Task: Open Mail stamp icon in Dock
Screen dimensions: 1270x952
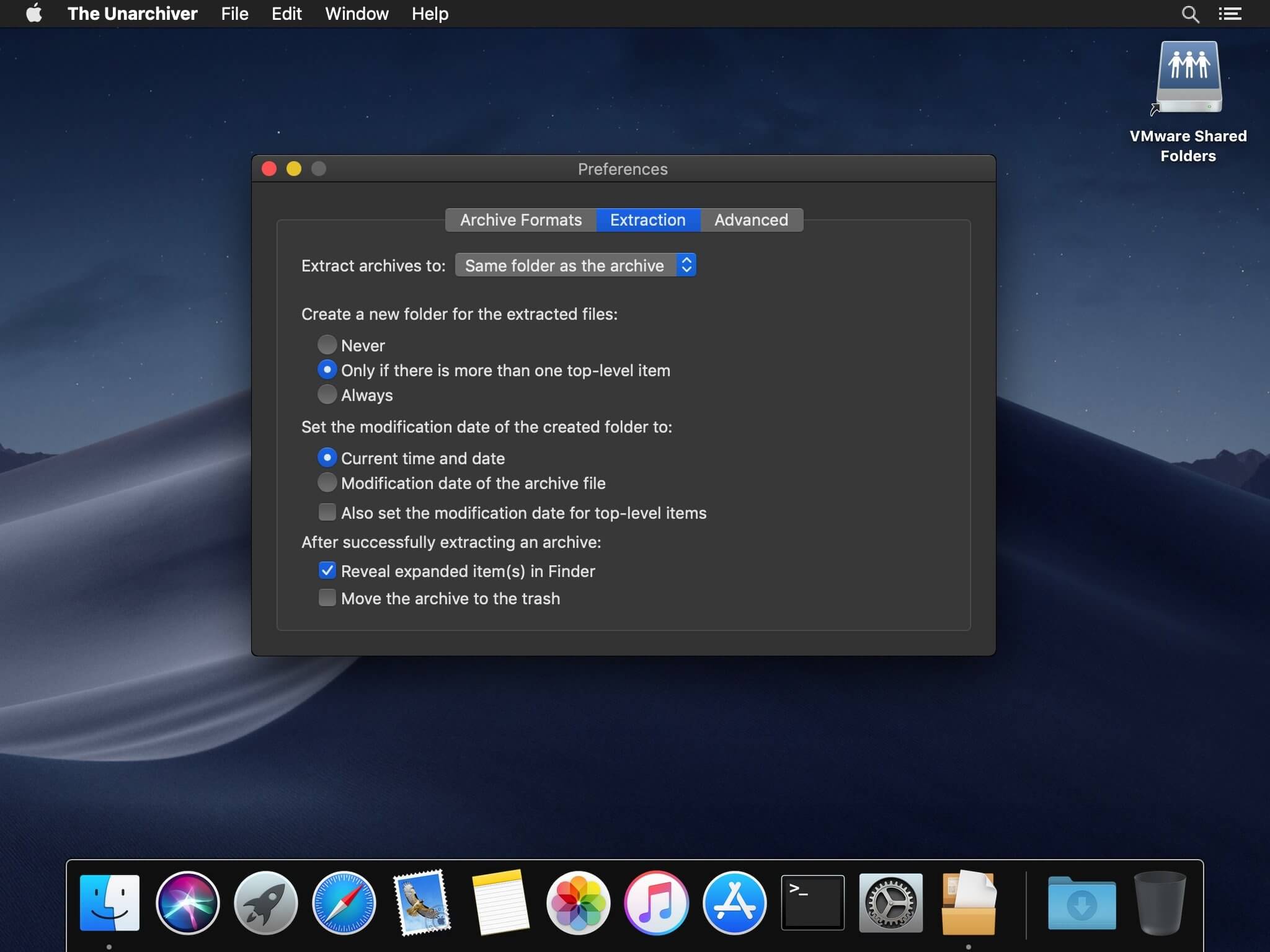Action: click(x=422, y=902)
